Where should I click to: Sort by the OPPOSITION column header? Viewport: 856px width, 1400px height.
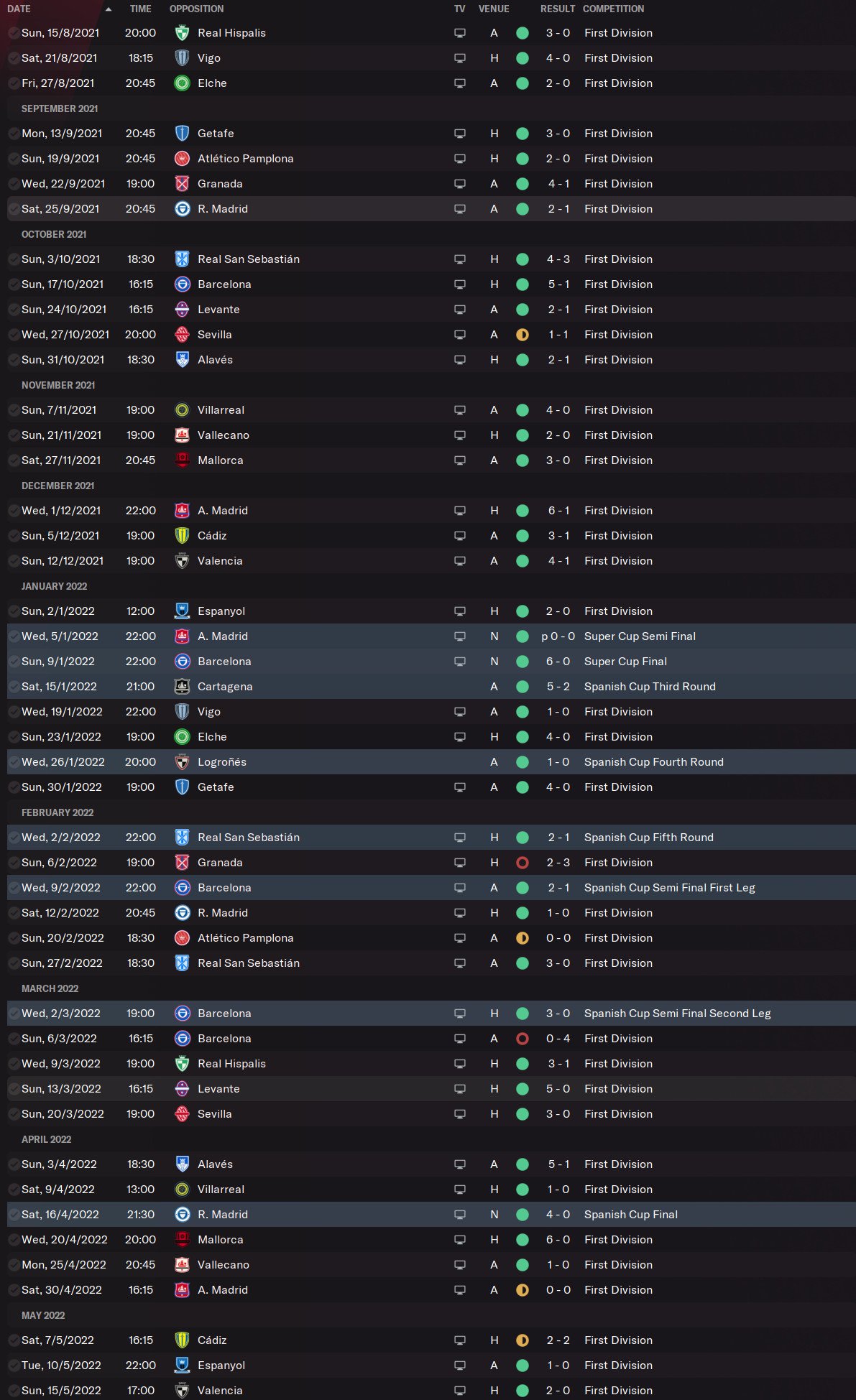point(196,9)
